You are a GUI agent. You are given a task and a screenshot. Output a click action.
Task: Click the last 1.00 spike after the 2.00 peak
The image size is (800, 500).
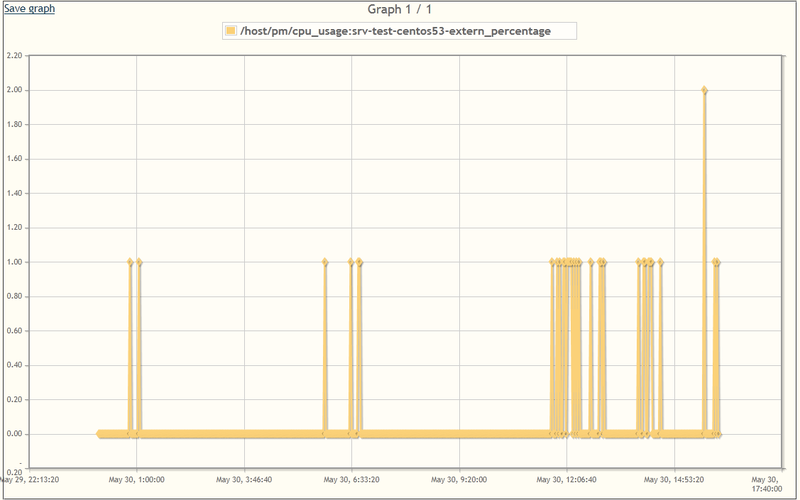click(717, 262)
